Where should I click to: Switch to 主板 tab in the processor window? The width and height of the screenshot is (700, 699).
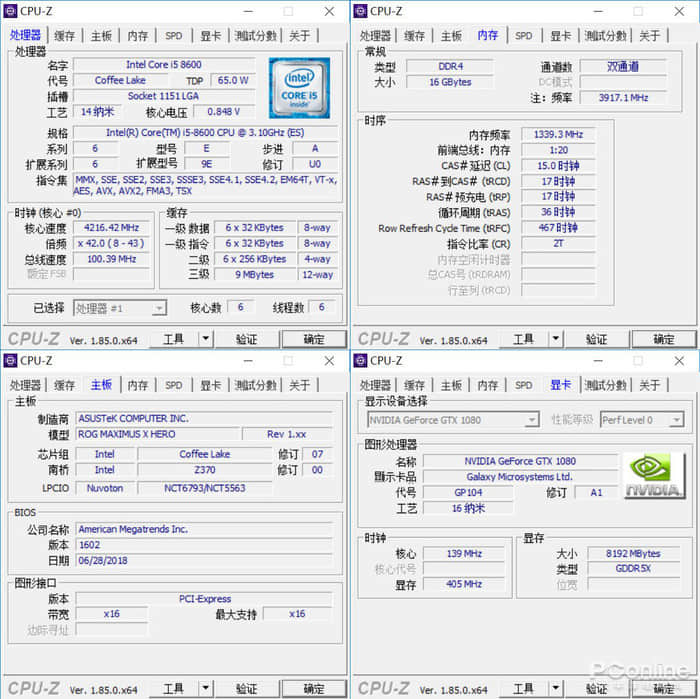click(101, 36)
